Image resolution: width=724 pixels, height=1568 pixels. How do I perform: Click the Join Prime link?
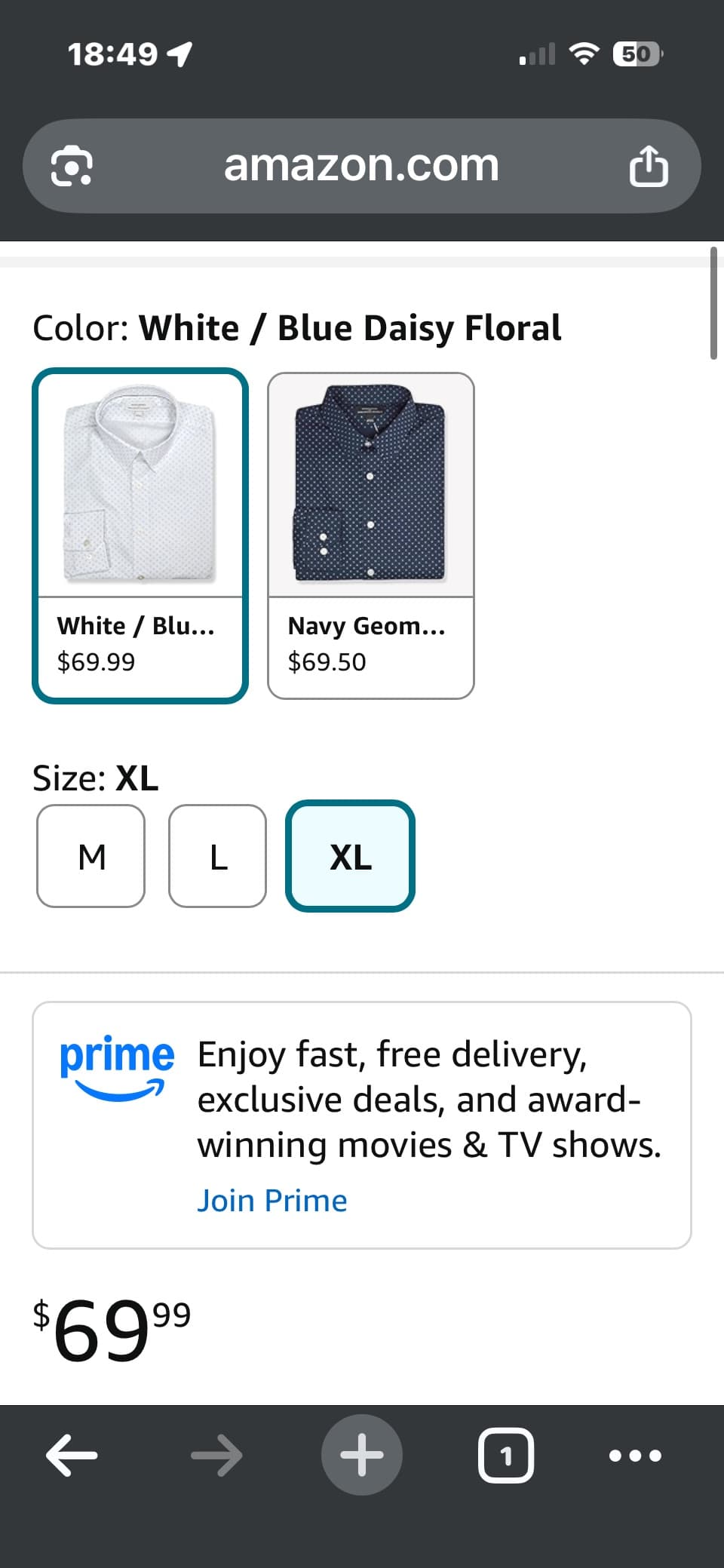tap(272, 1200)
